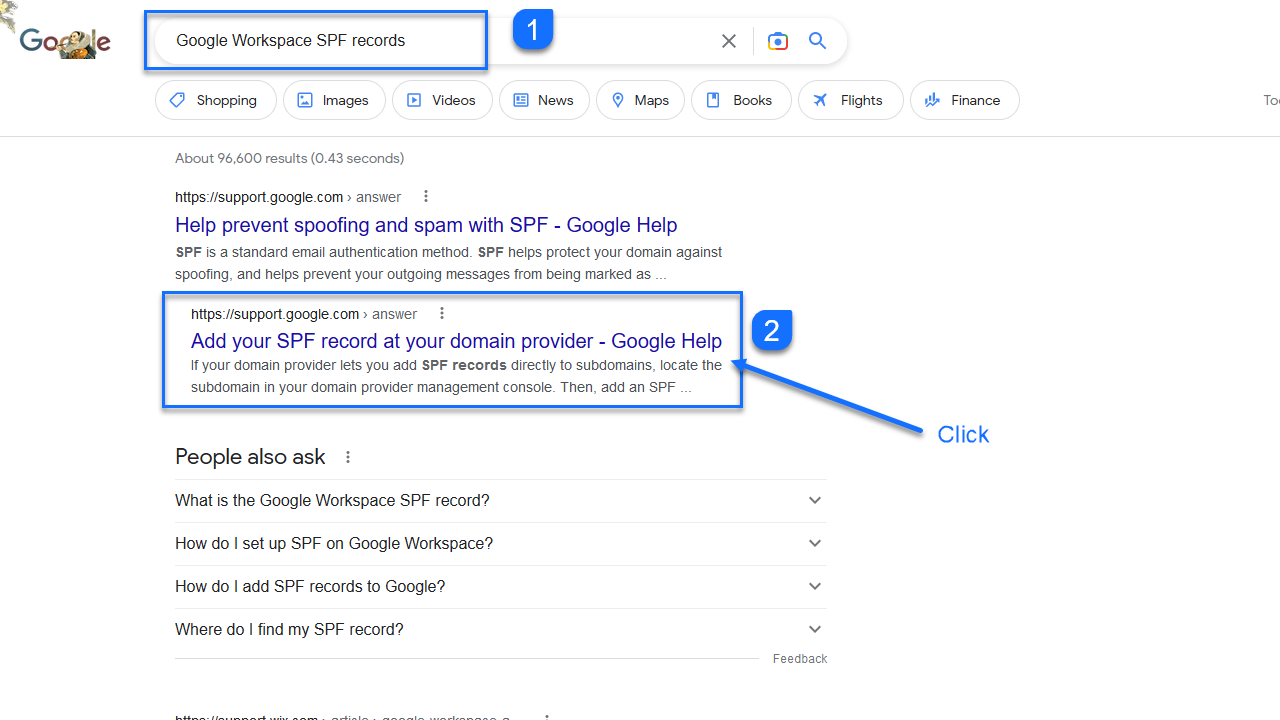Switch to News results

tap(544, 100)
